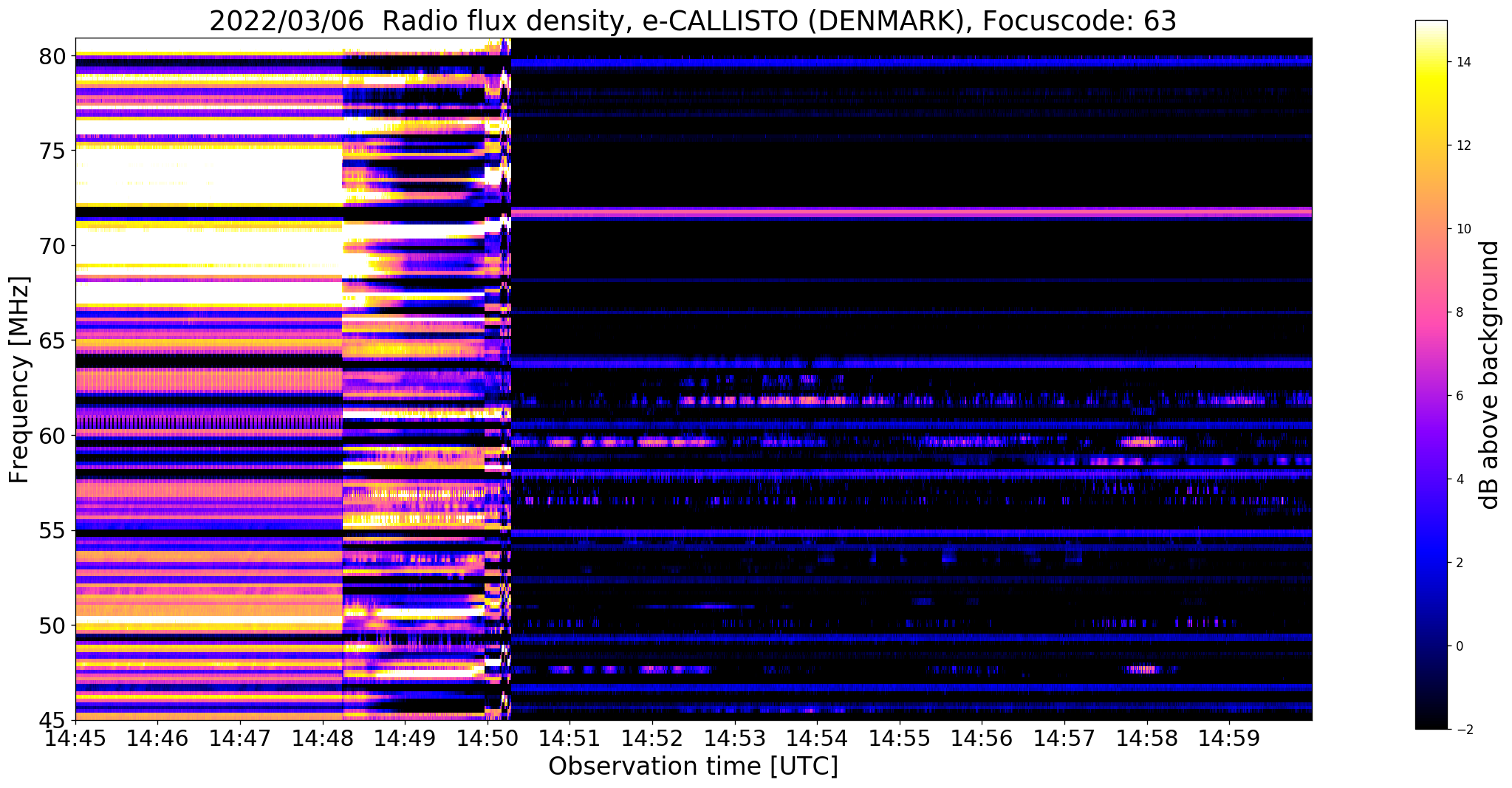Click the colorbar tick value 12
1512x788 pixels.
coord(1463,145)
